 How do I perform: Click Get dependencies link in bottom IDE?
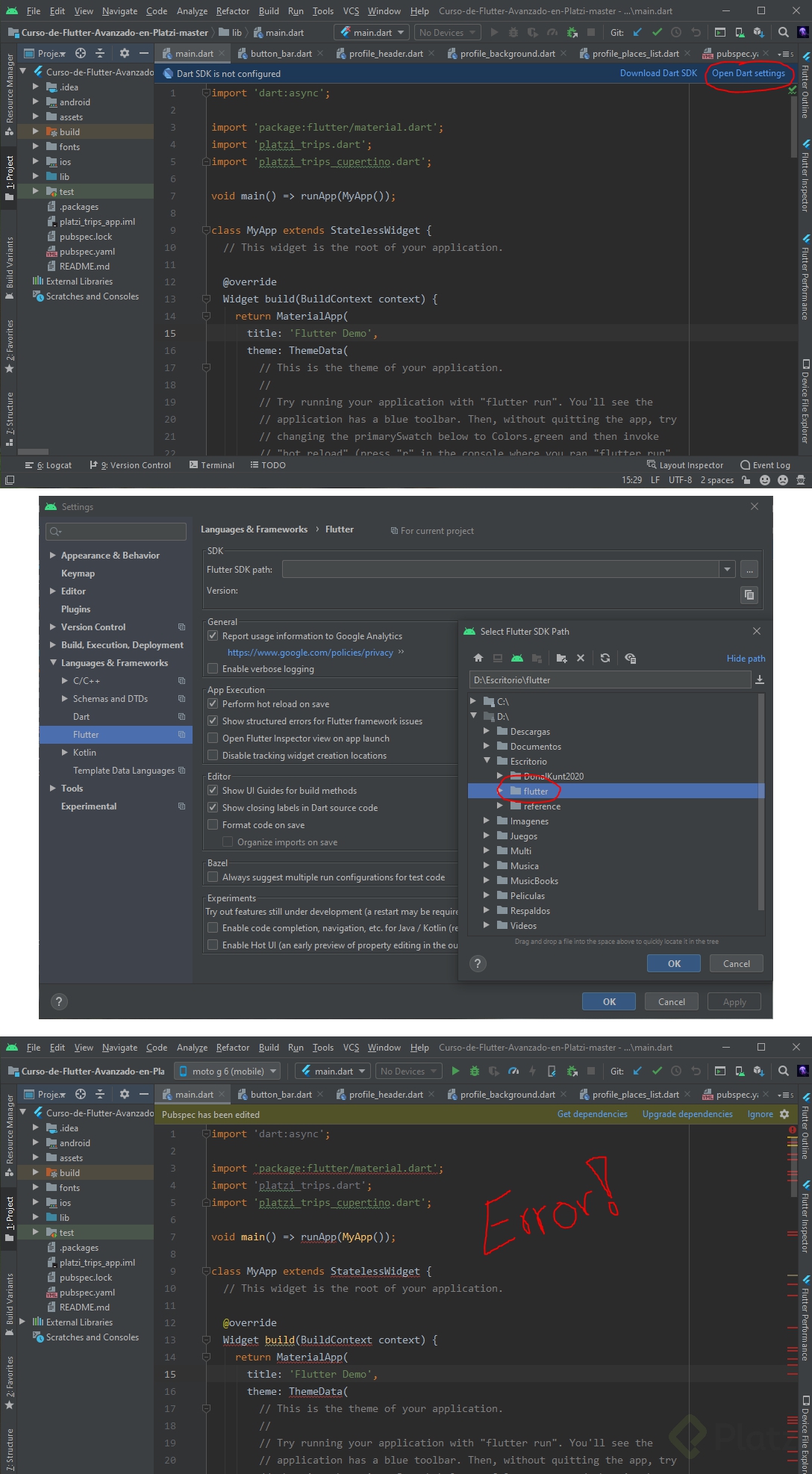[592, 1113]
